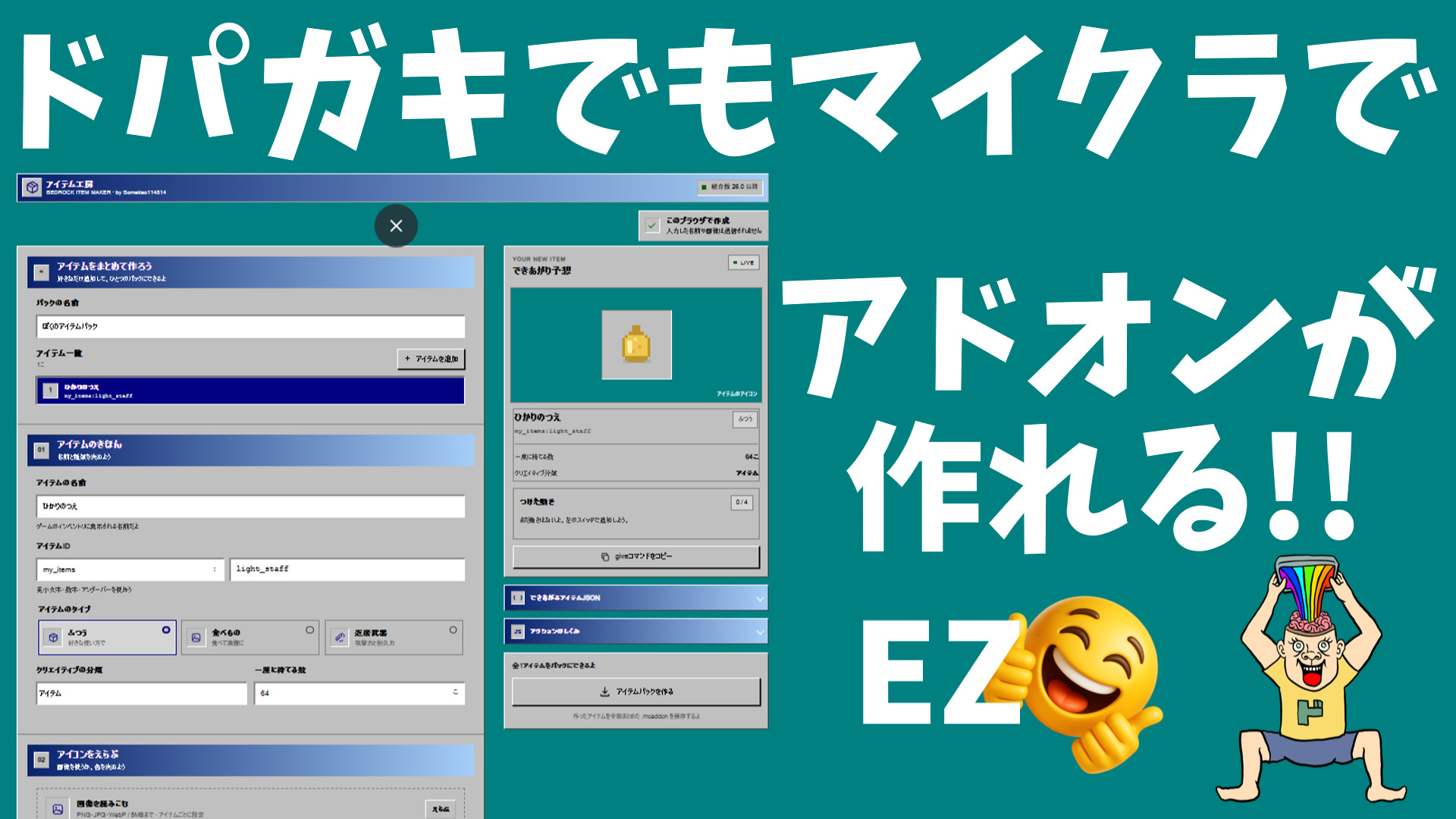Select the 近接武器 item type radio option
Viewport: 1456px width, 819px height.
(x=394, y=637)
